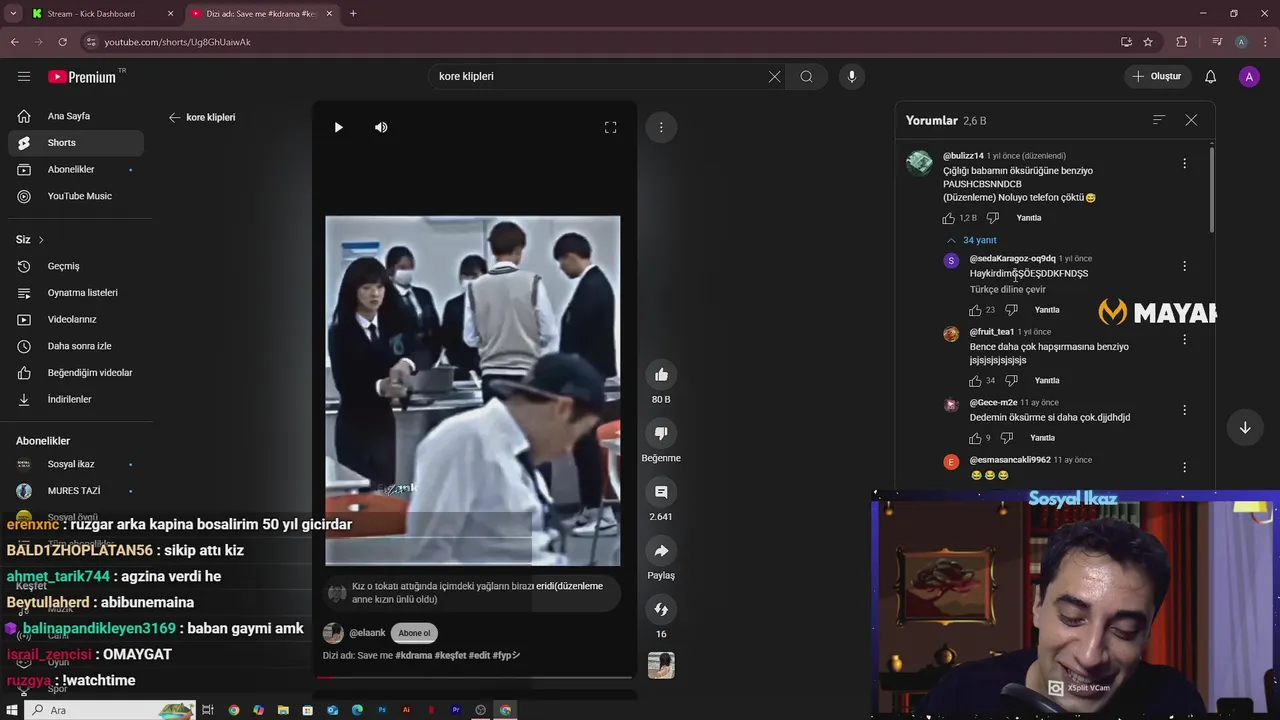Click the YouTube Premium logo
1280x720 pixels.
[x=82, y=77]
